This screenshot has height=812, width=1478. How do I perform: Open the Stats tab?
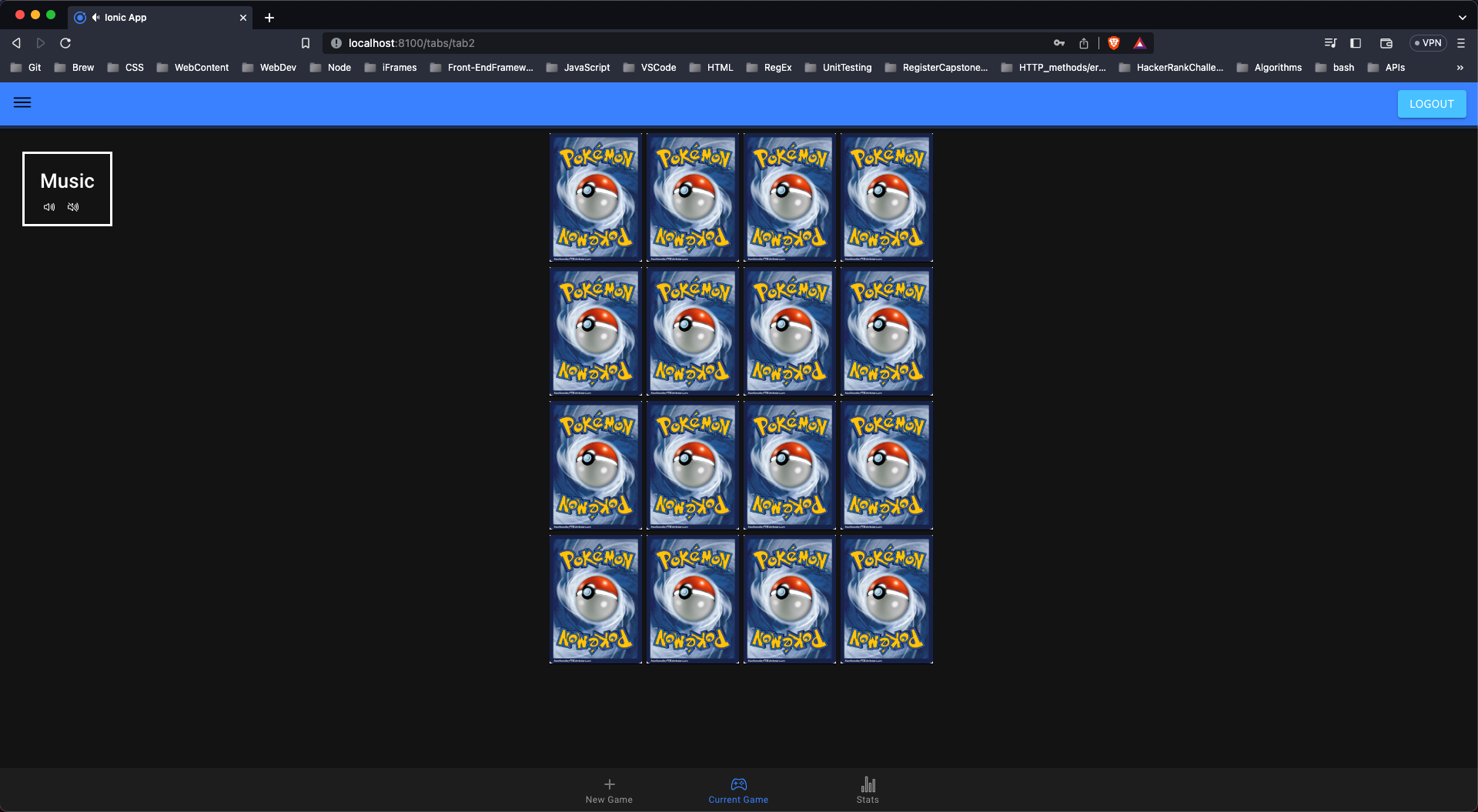click(x=868, y=790)
